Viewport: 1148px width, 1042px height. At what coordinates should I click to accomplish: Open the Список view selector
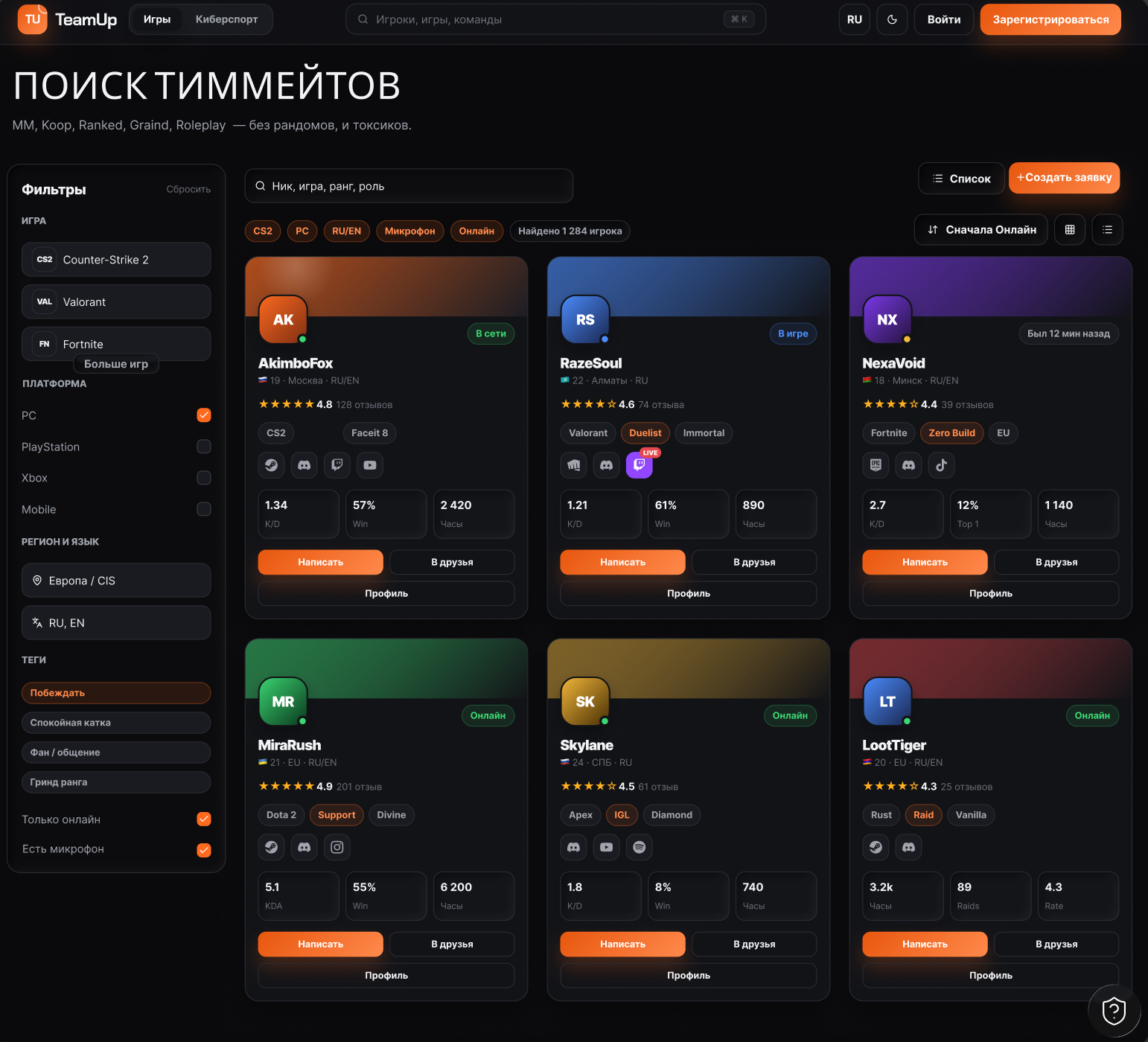pos(961,179)
